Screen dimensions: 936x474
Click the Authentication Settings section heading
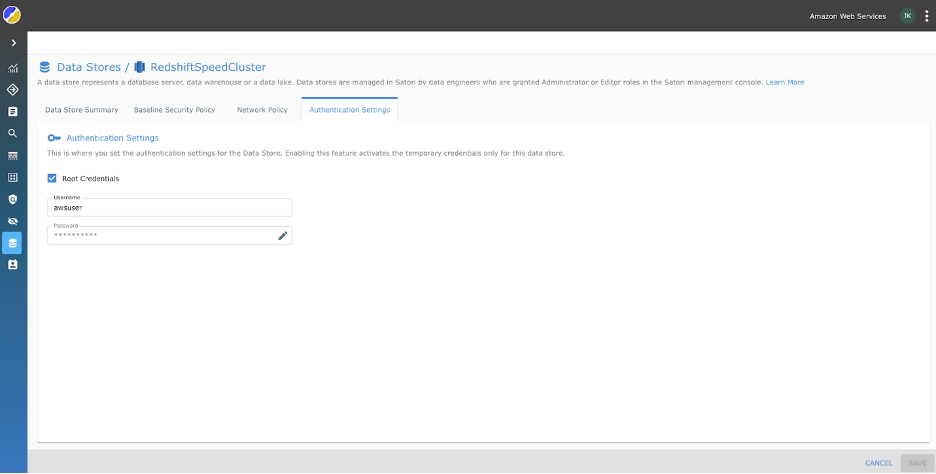pyautogui.click(x=113, y=138)
